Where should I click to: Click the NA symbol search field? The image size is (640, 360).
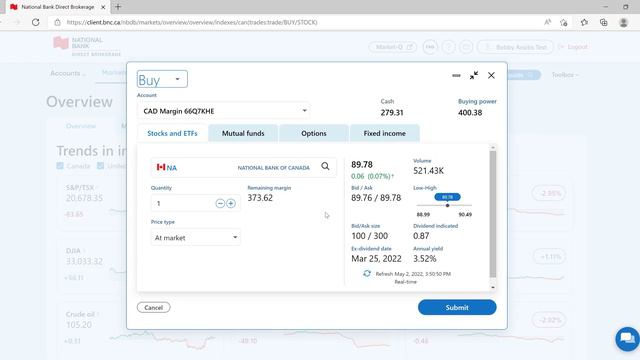244,167
